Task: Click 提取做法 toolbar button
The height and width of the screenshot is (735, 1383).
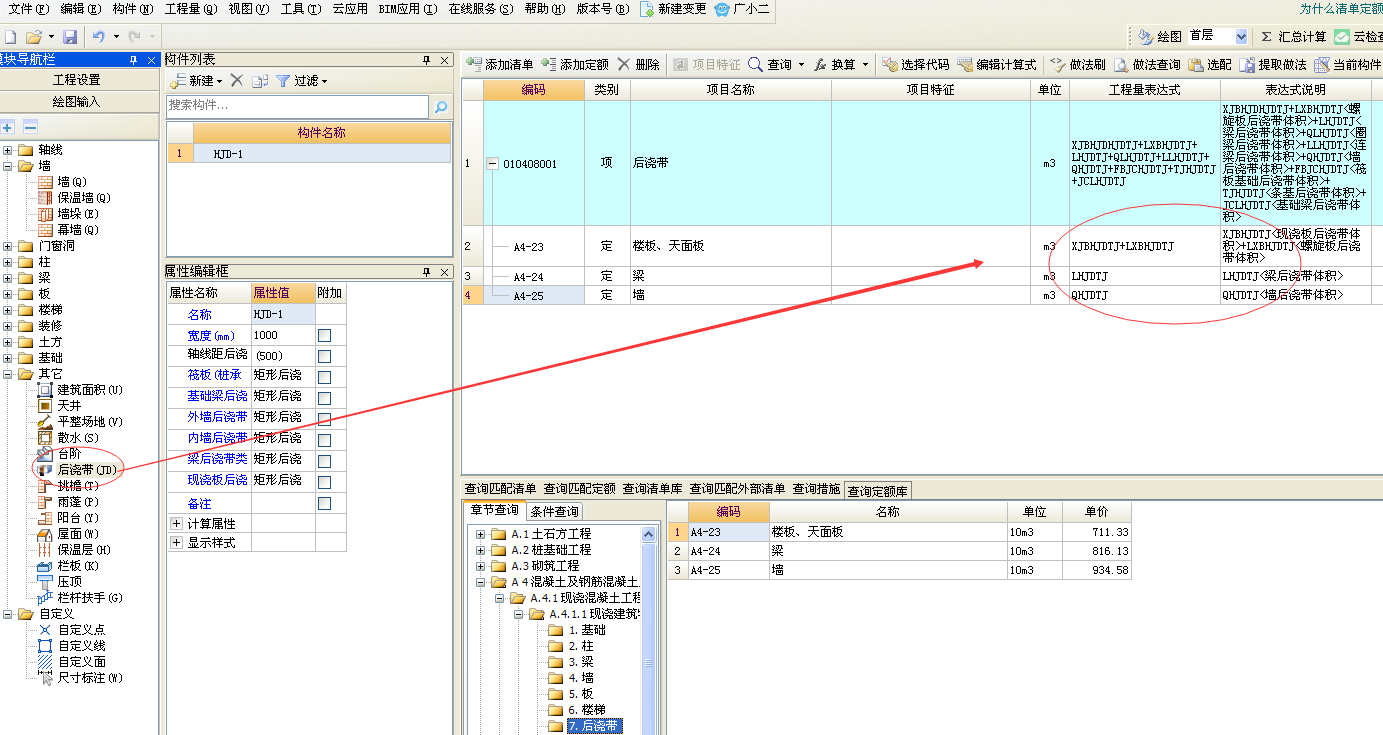Action: [x=1273, y=65]
